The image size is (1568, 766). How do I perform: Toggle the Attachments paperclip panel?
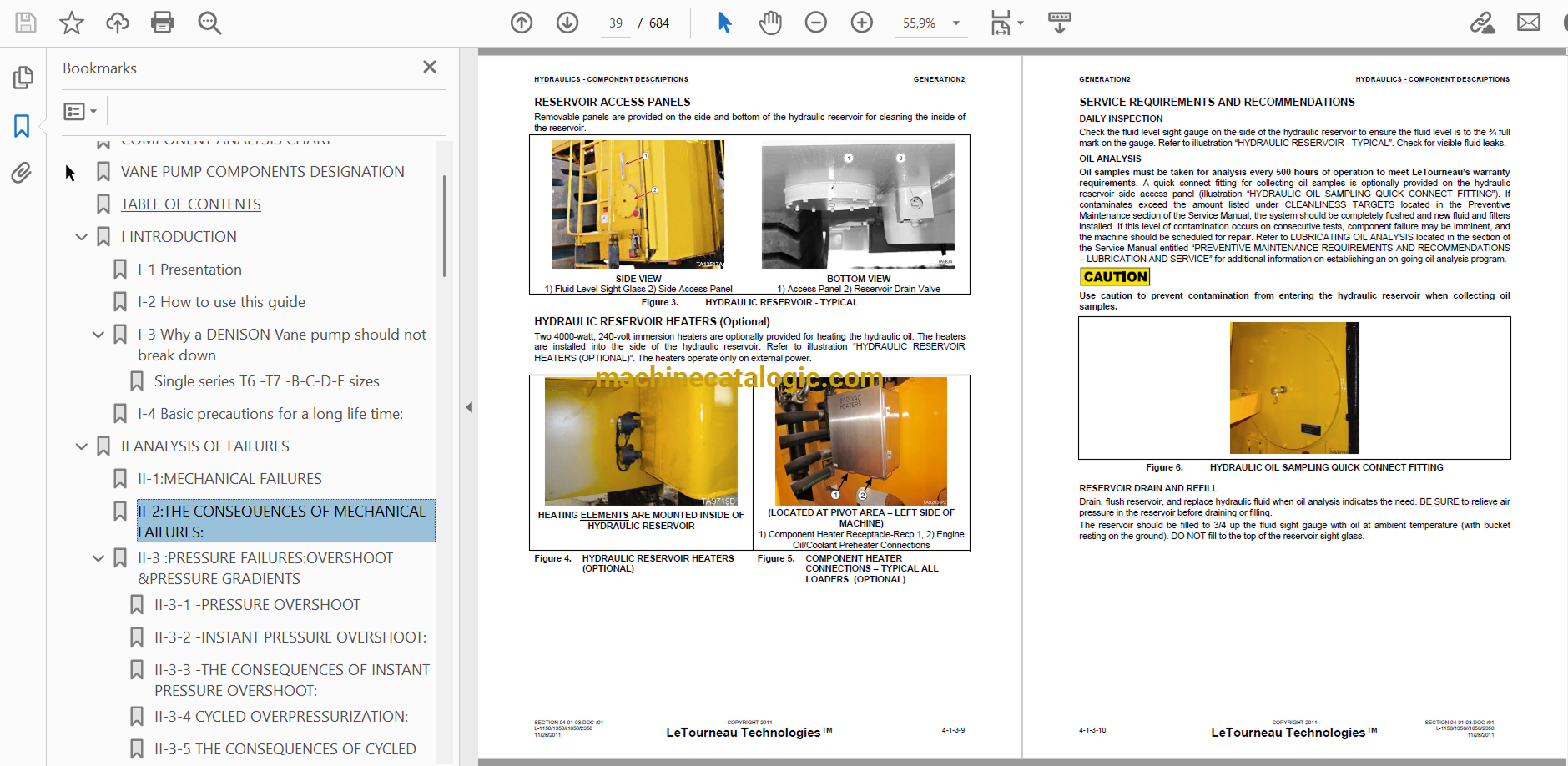(22, 173)
